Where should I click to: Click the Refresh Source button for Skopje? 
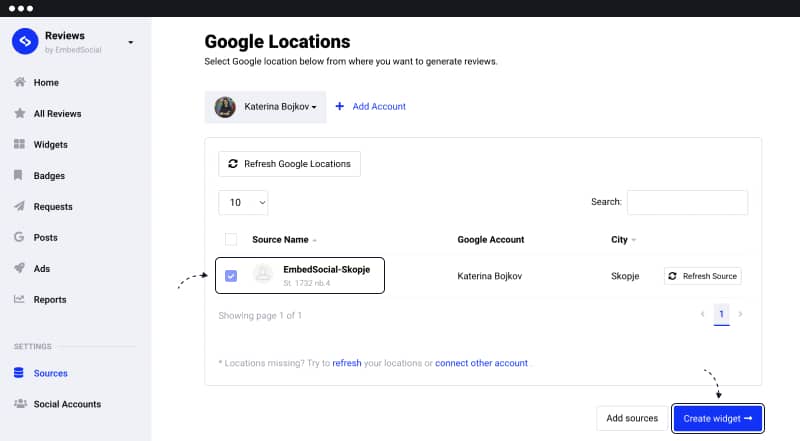pos(703,276)
